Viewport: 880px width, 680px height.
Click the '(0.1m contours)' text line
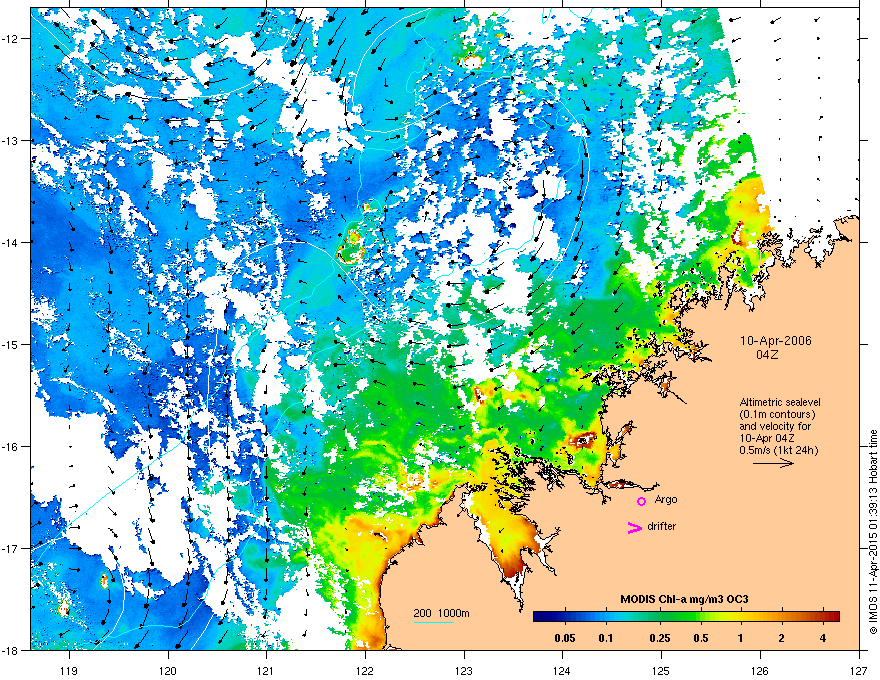[777, 414]
